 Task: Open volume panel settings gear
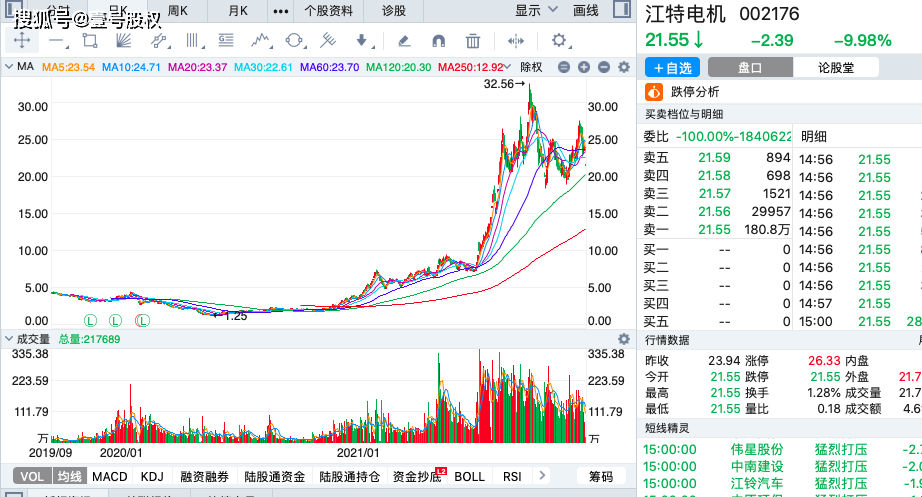(x=625, y=339)
